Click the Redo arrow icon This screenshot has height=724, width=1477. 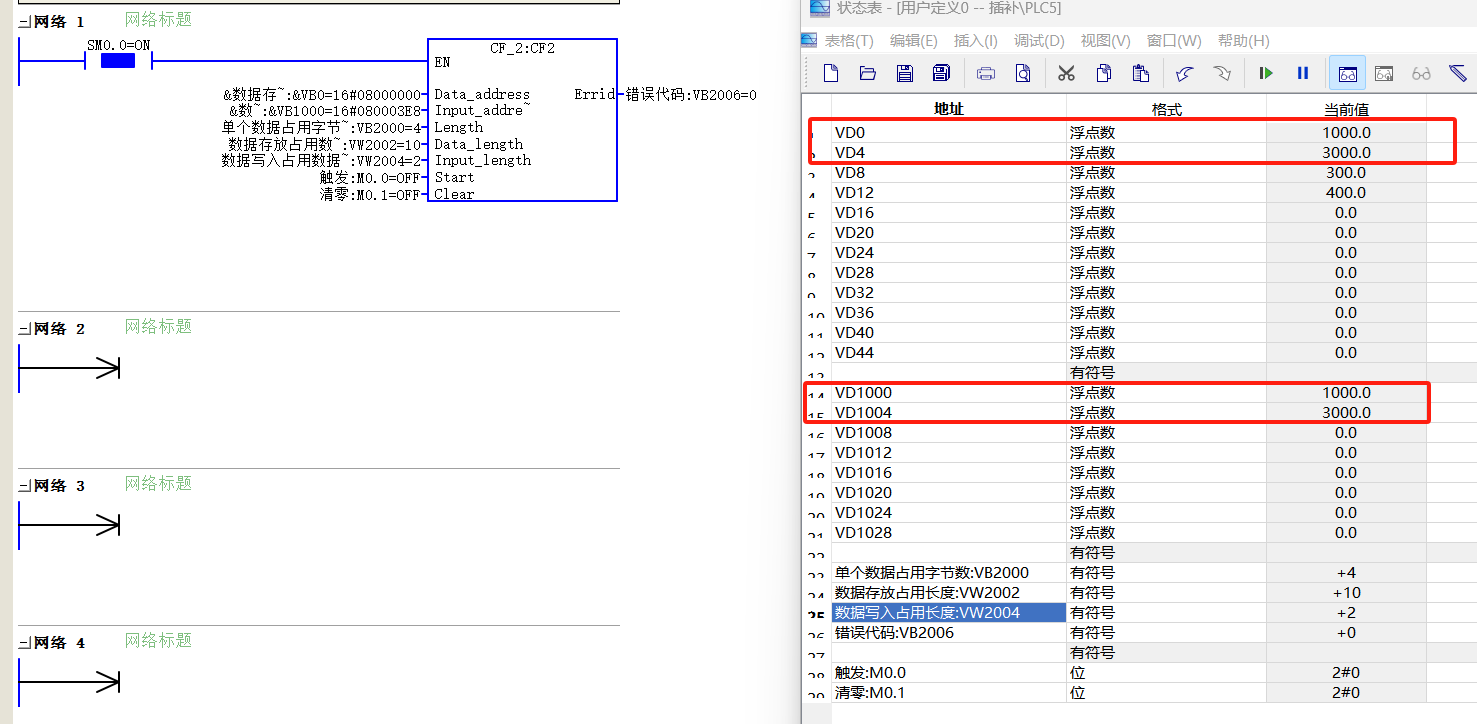(1222, 73)
